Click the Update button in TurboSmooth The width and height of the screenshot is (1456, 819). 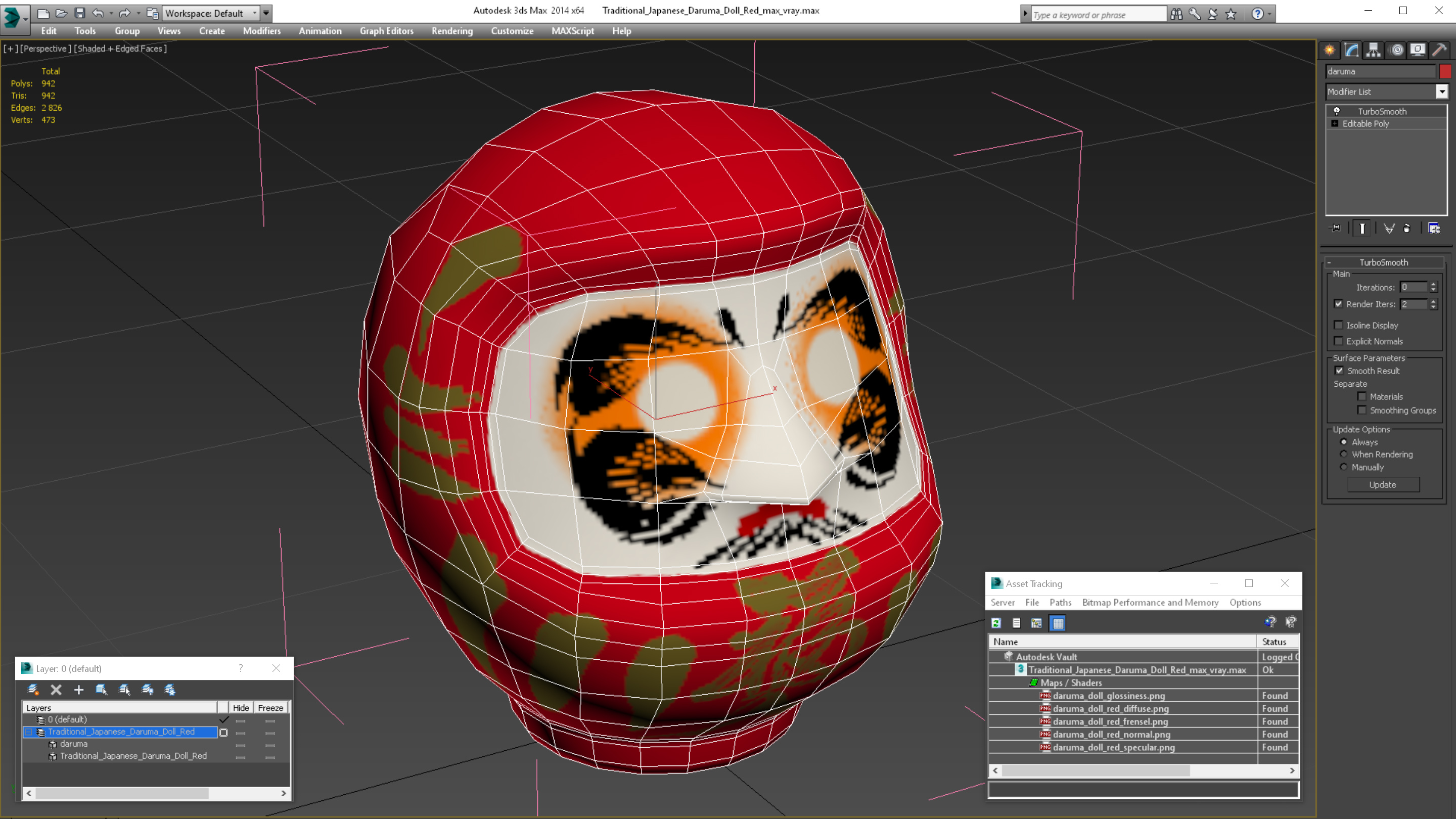pos(1383,484)
